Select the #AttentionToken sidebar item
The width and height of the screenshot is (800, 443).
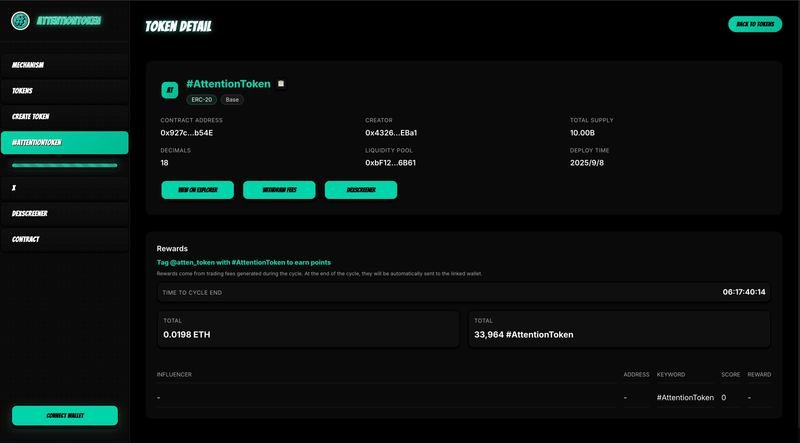[x=64, y=142]
